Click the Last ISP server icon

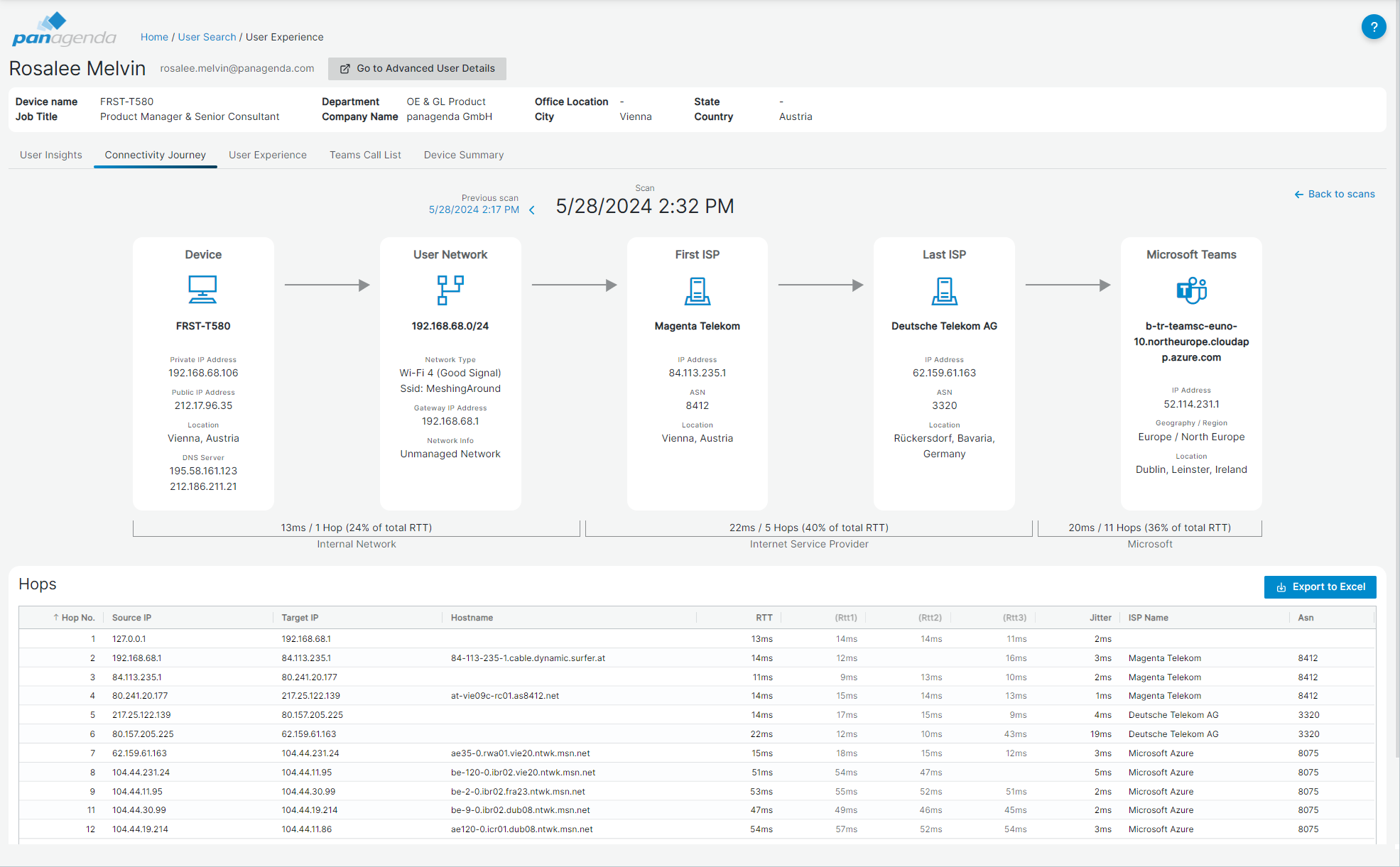(x=944, y=290)
